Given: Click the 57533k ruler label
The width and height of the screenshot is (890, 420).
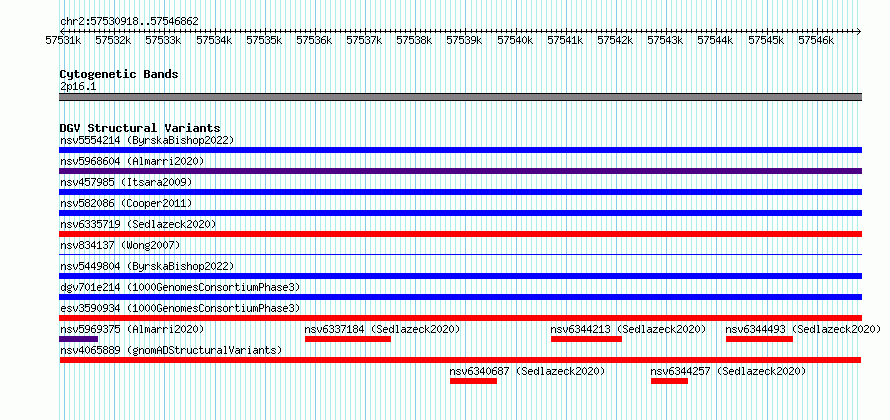Looking at the screenshot, I should point(164,40).
